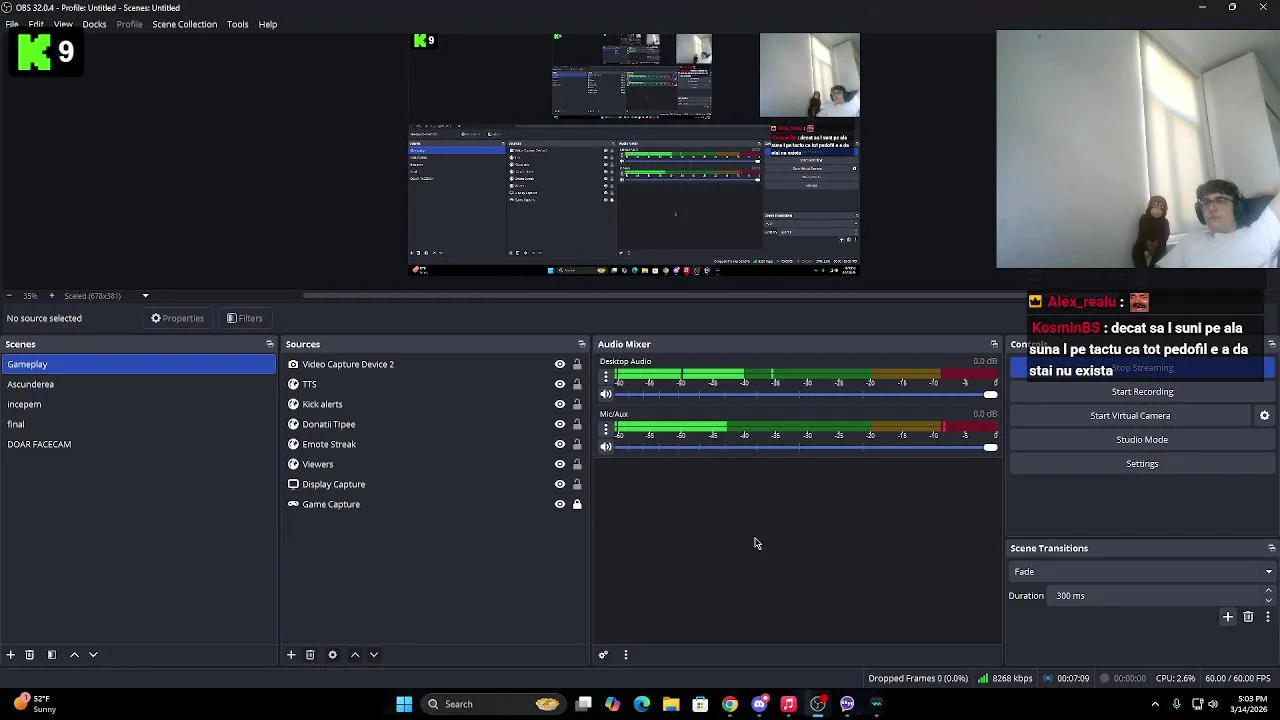Open preview scaling dropdown arrow
Screen dimensions: 1280x720
(145, 296)
